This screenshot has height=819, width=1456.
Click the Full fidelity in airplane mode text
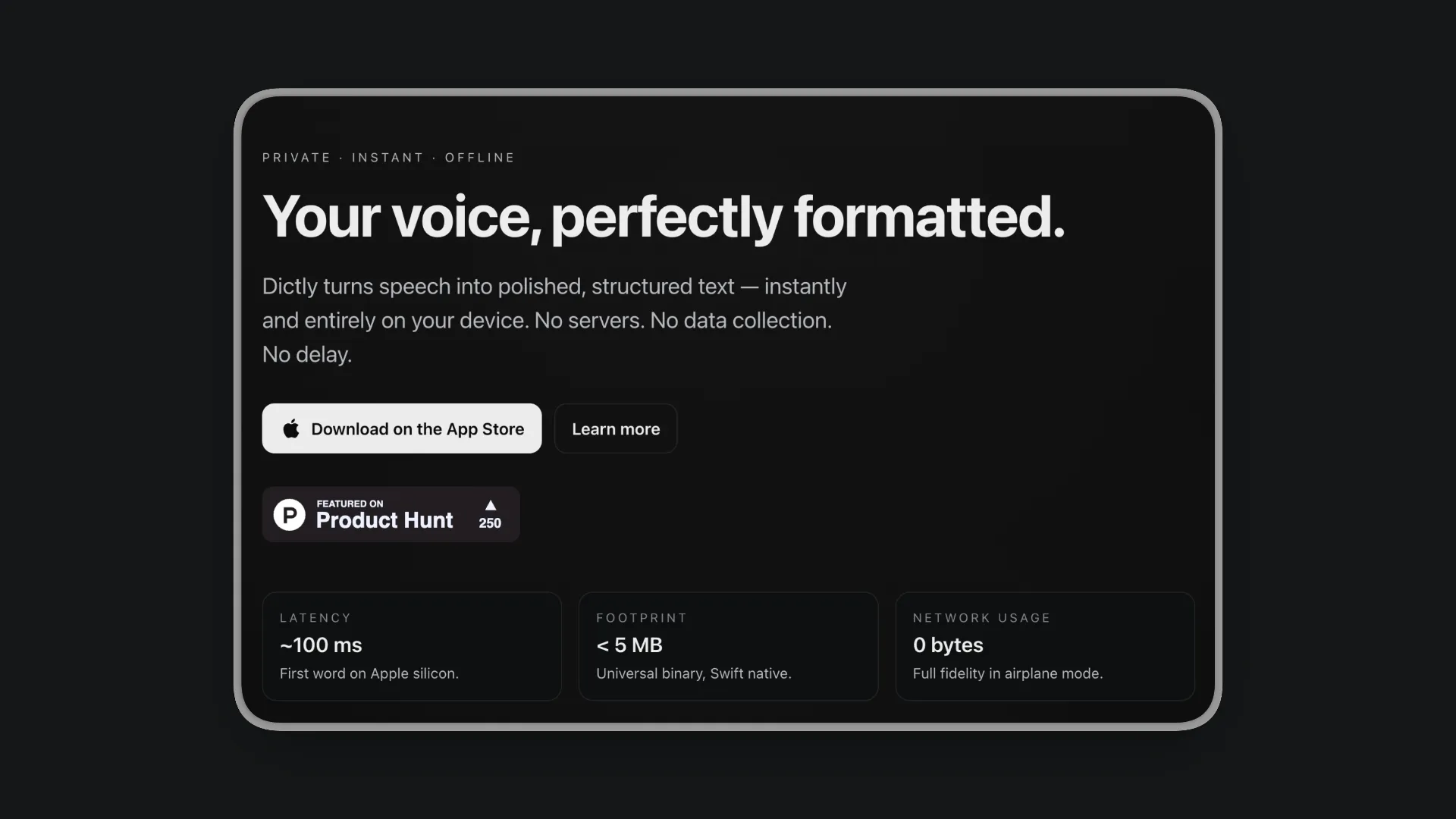coord(1007,673)
